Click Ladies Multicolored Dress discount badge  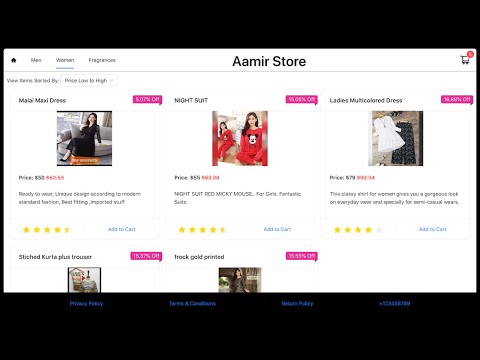coord(457,99)
